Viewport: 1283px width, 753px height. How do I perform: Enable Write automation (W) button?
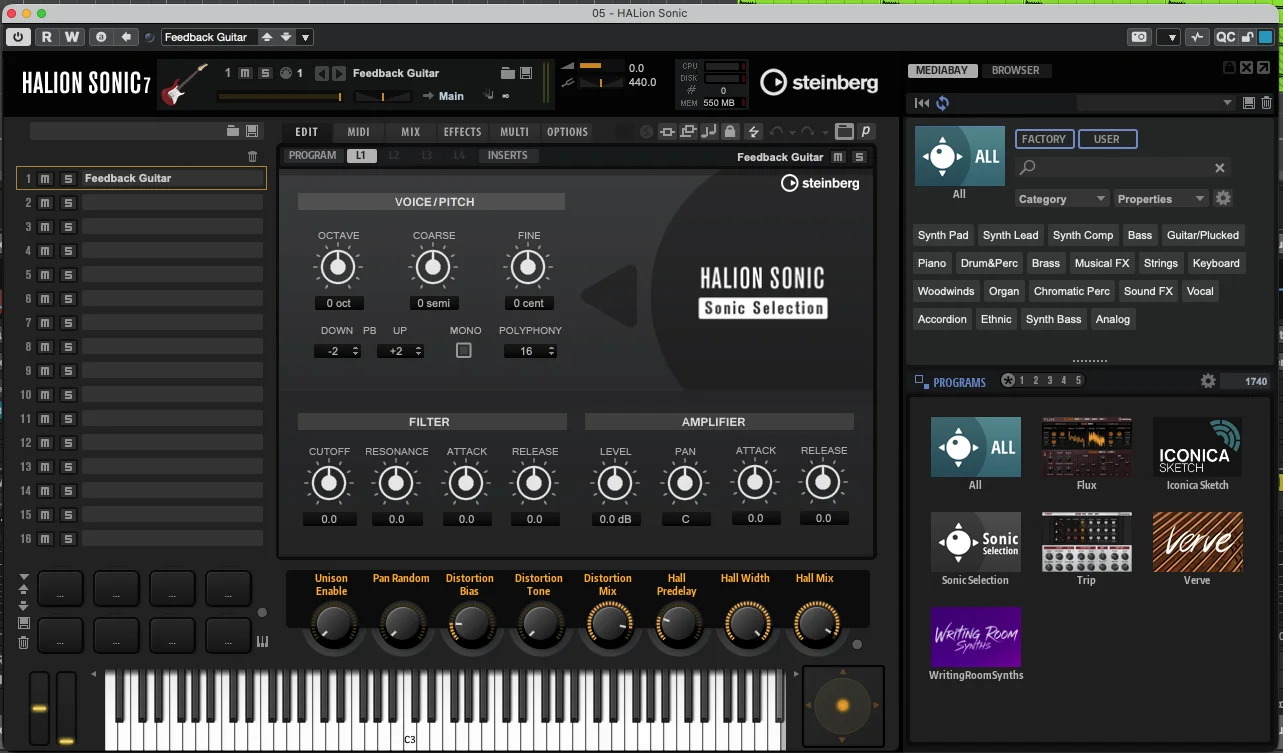pyautogui.click(x=72, y=37)
